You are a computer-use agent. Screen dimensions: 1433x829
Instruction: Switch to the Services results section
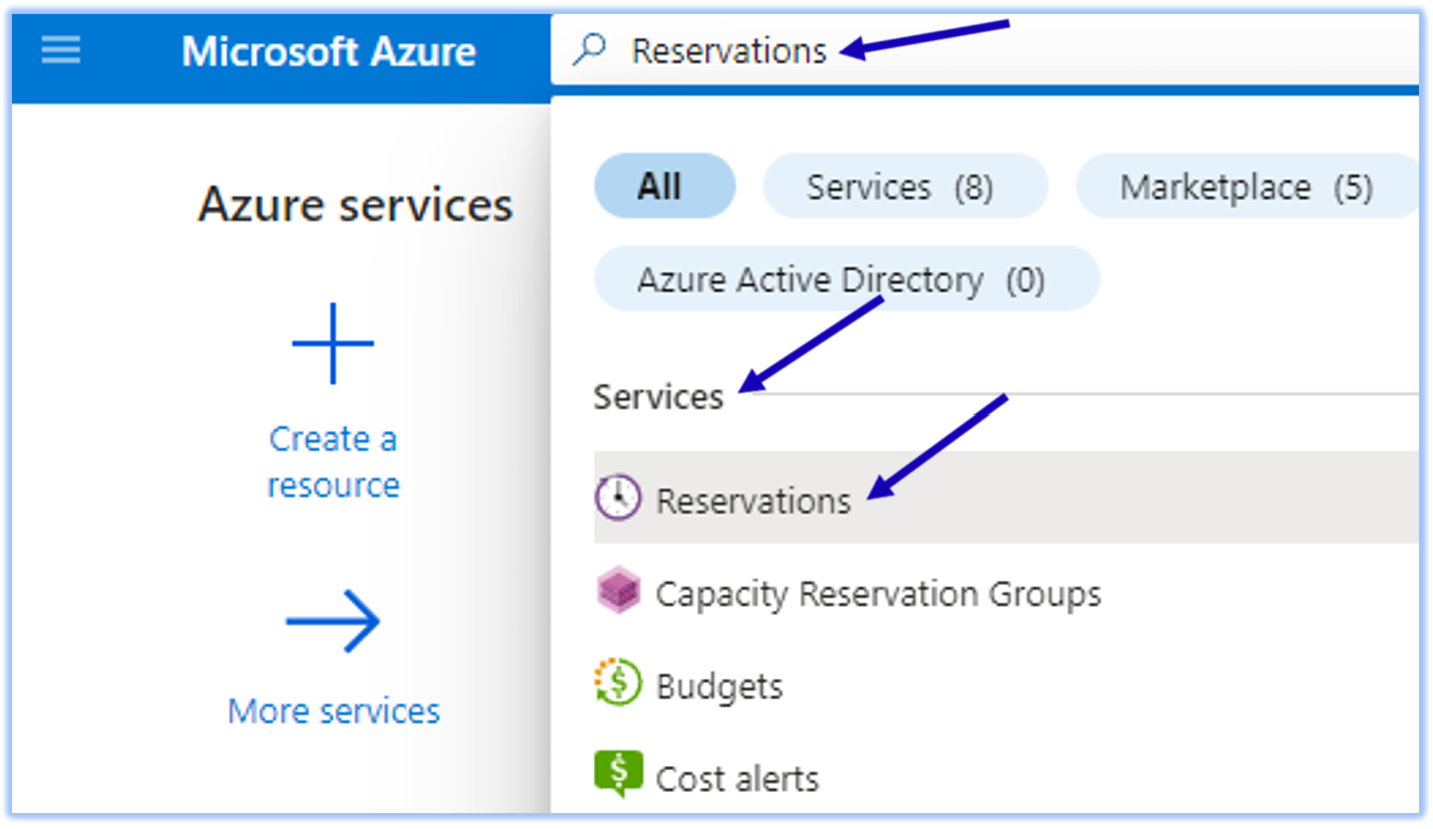(x=658, y=396)
